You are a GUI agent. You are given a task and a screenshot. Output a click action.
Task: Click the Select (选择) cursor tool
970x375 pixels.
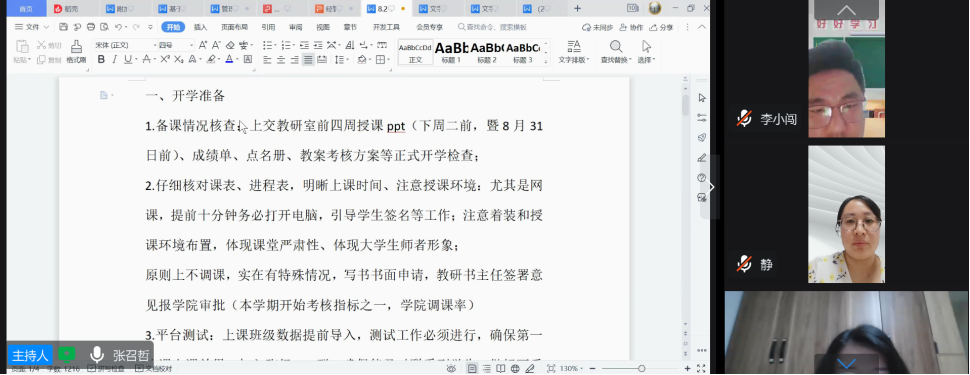(x=646, y=52)
